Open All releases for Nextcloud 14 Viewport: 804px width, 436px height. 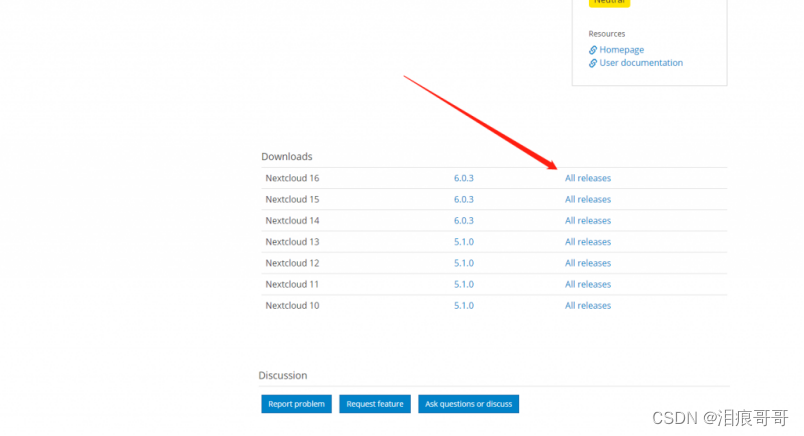pos(588,221)
